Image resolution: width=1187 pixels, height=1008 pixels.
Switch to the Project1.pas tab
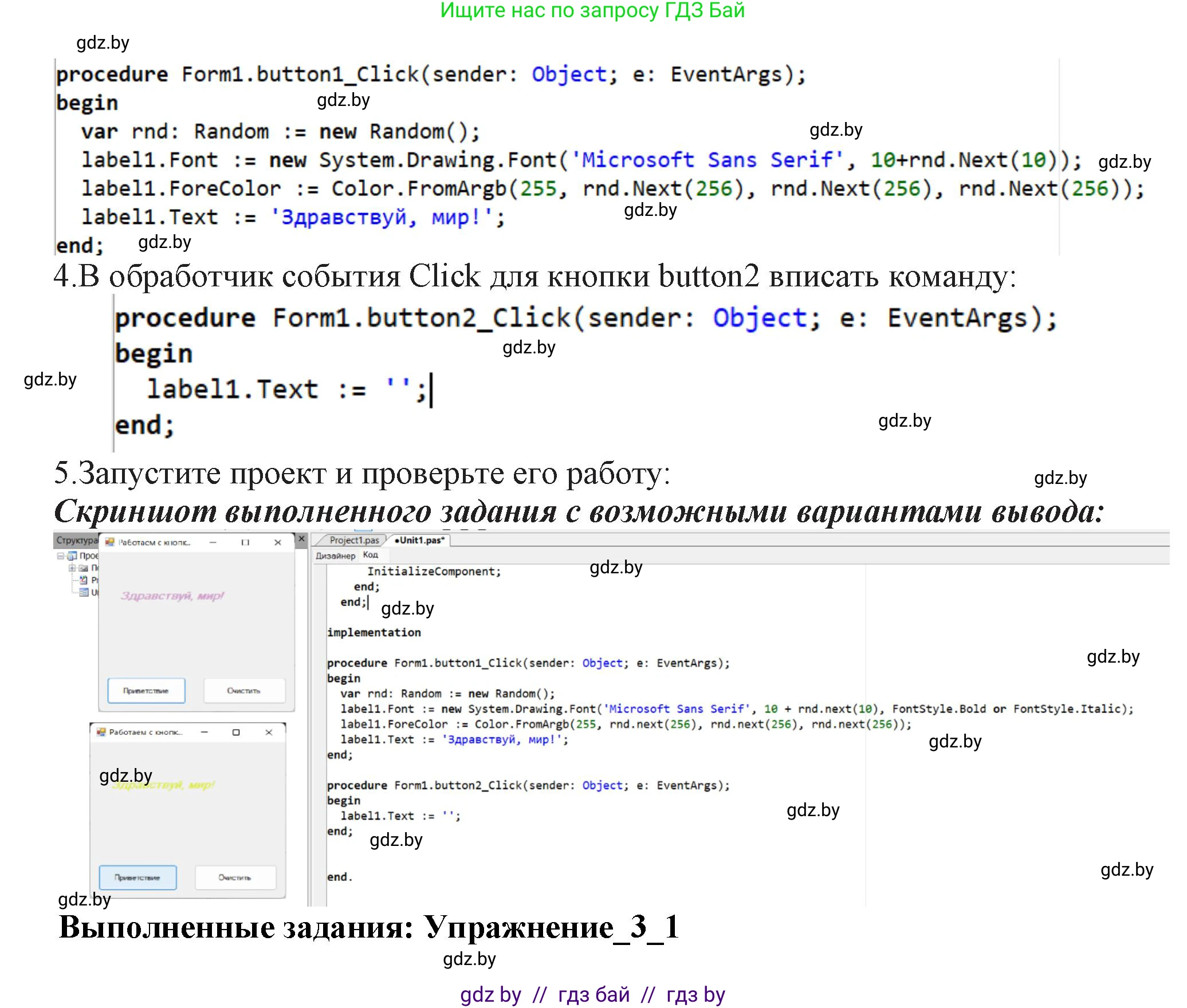click(x=353, y=539)
